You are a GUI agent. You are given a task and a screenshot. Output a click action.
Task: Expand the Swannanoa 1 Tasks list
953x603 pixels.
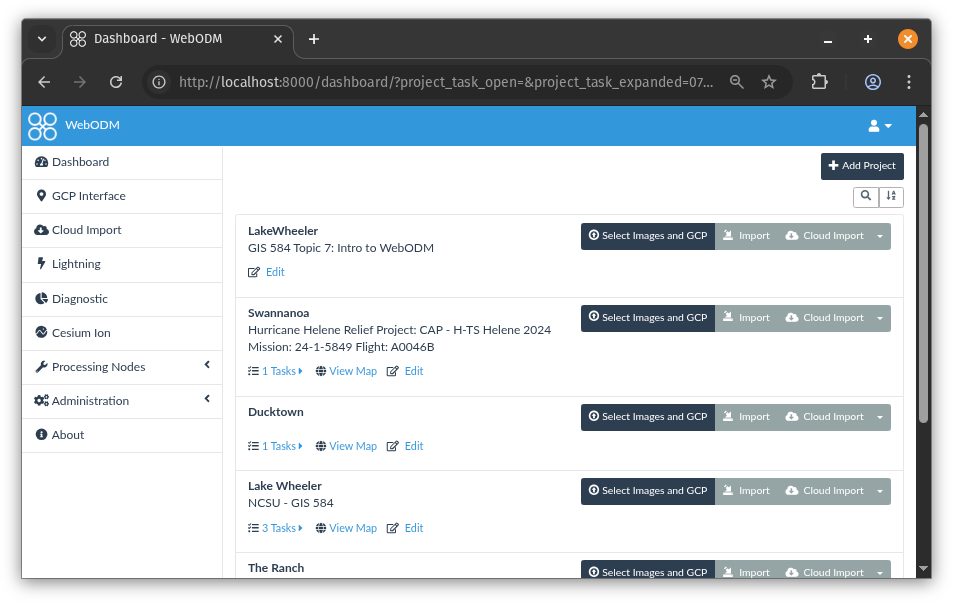click(276, 371)
